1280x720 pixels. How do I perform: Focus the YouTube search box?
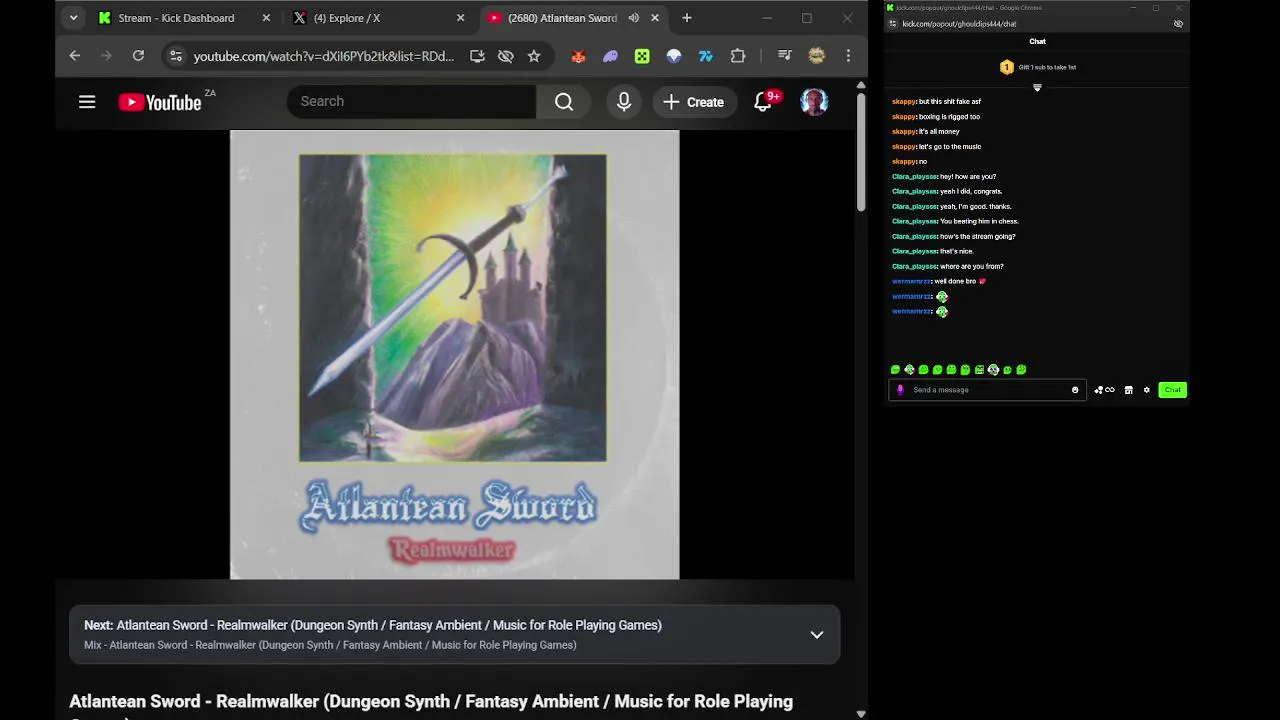tap(411, 102)
